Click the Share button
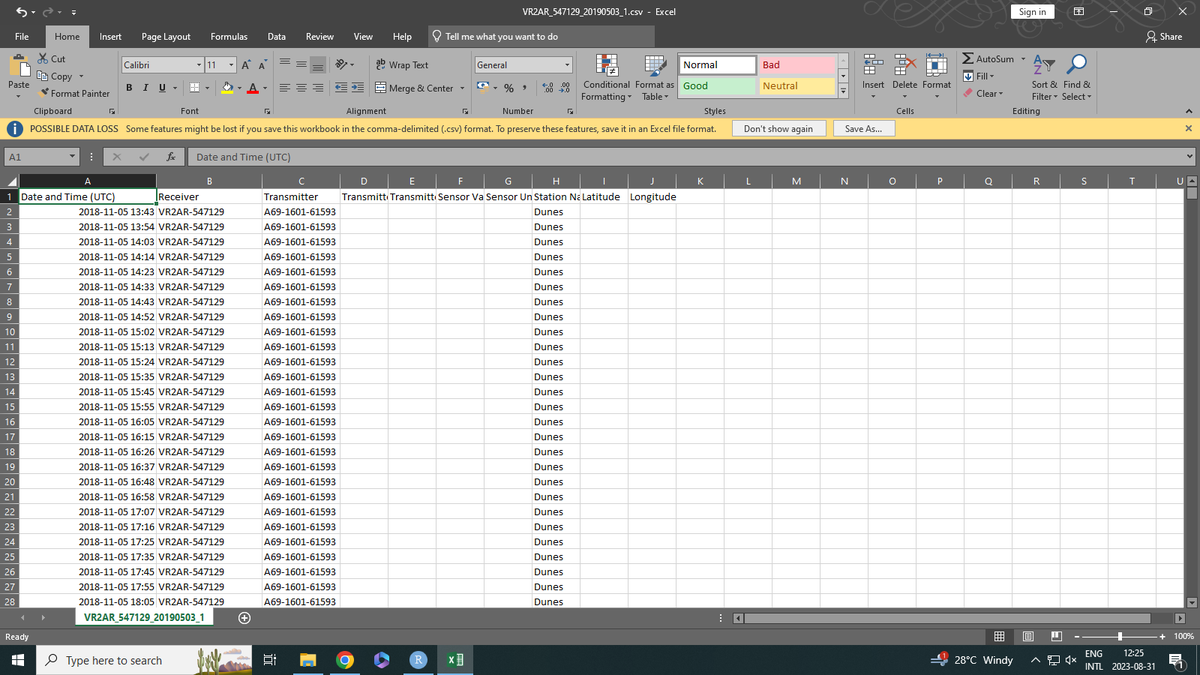Image resolution: width=1200 pixels, height=675 pixels. coord(1165,36)
